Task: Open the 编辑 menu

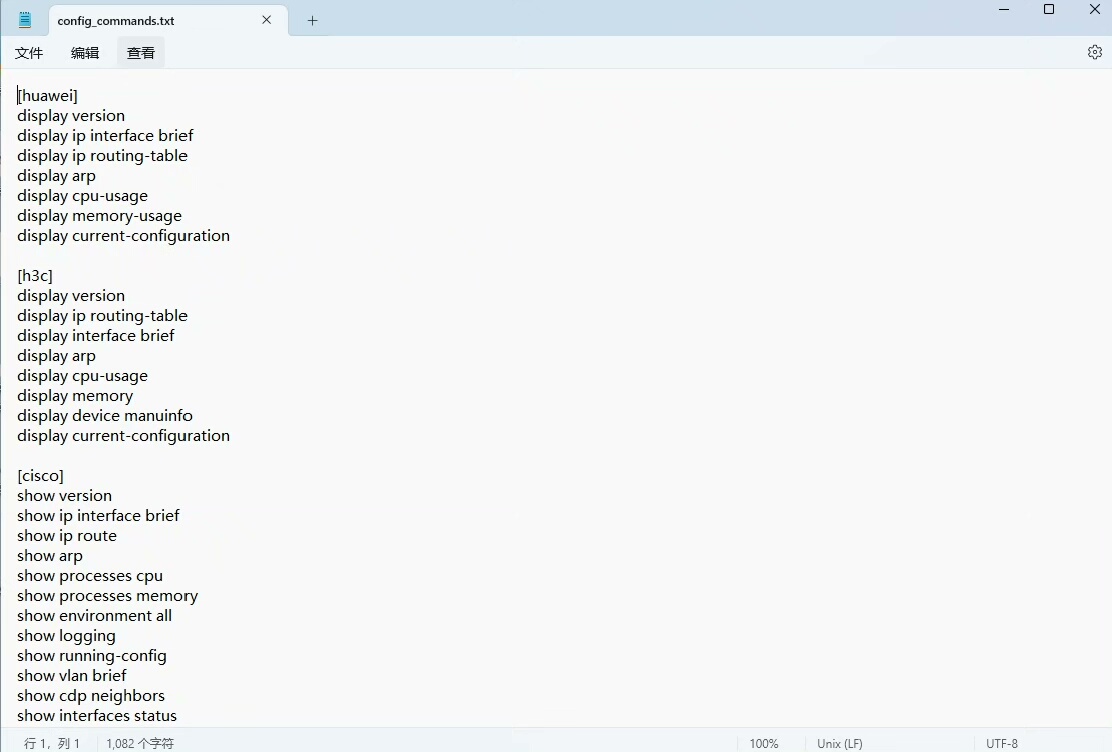Action: [x=85, y=53]
